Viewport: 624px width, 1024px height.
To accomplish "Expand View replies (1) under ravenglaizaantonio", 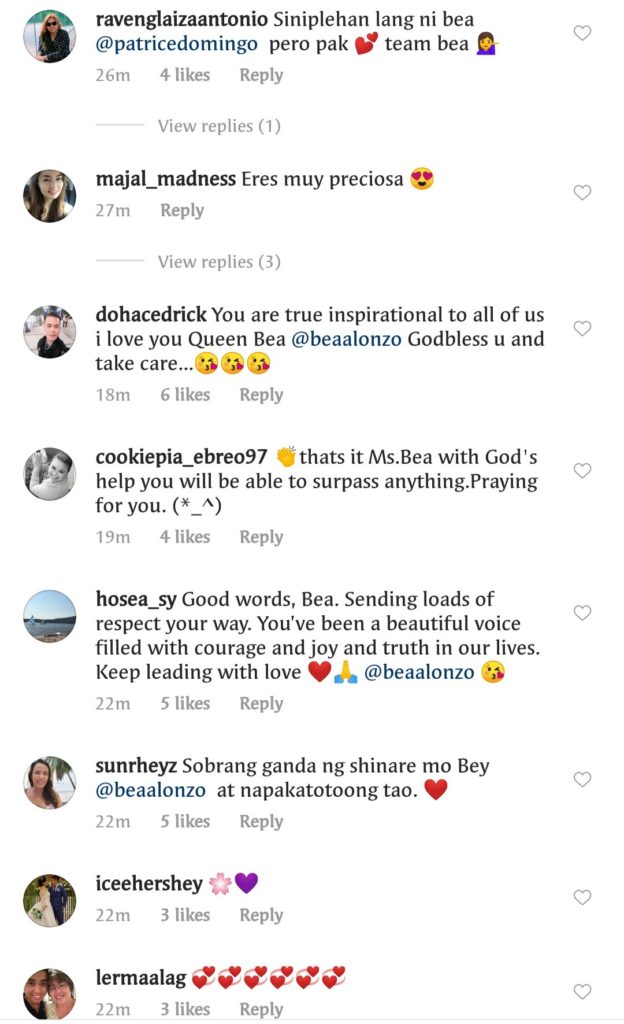I will (x=219, y=126).
